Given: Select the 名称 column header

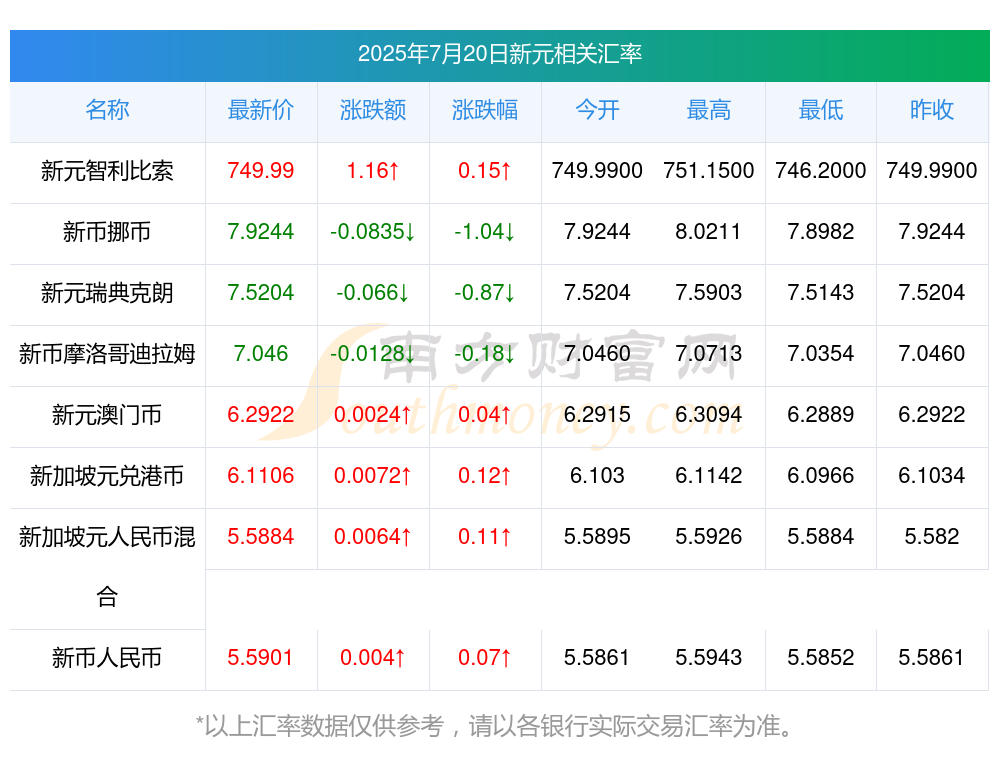Looking at the screenshot, I should [107, 110].
